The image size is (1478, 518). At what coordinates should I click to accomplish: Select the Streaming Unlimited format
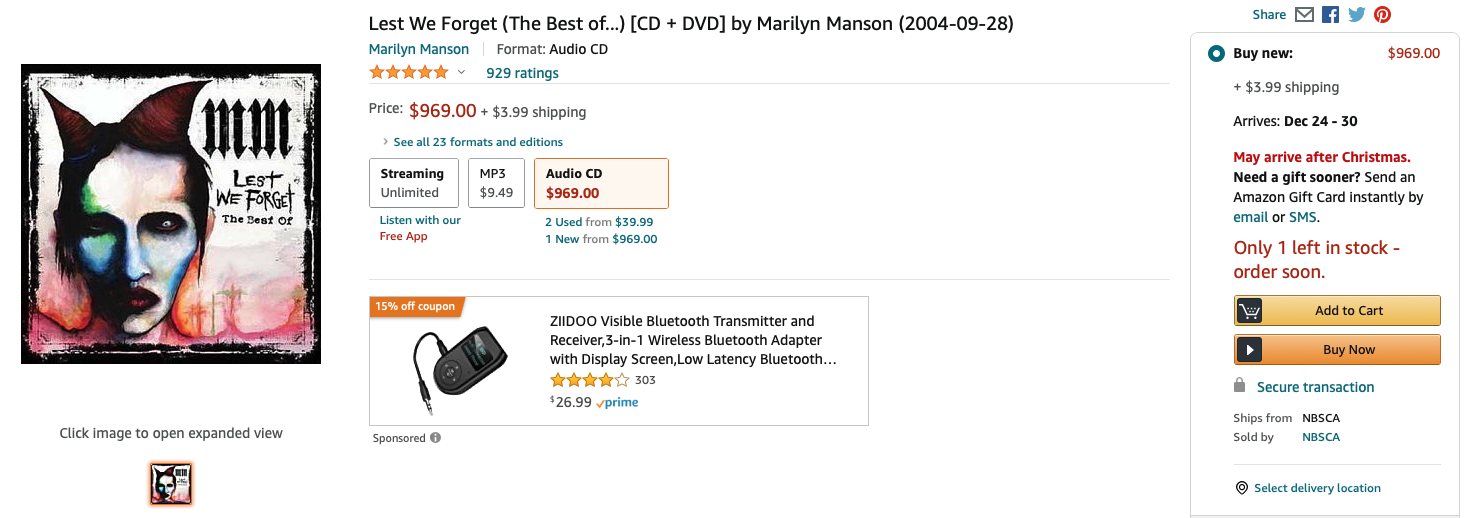click(413, 183)
